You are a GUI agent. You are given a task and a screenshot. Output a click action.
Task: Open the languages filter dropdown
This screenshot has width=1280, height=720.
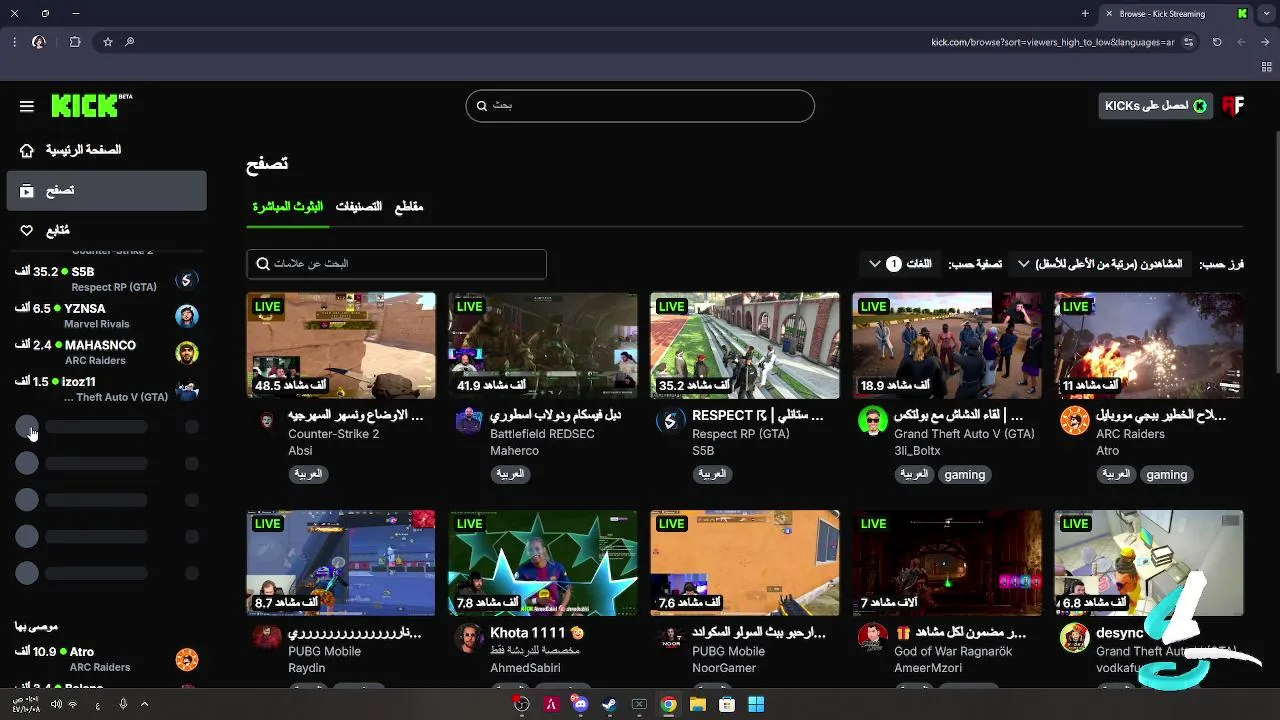coord(900,264)
